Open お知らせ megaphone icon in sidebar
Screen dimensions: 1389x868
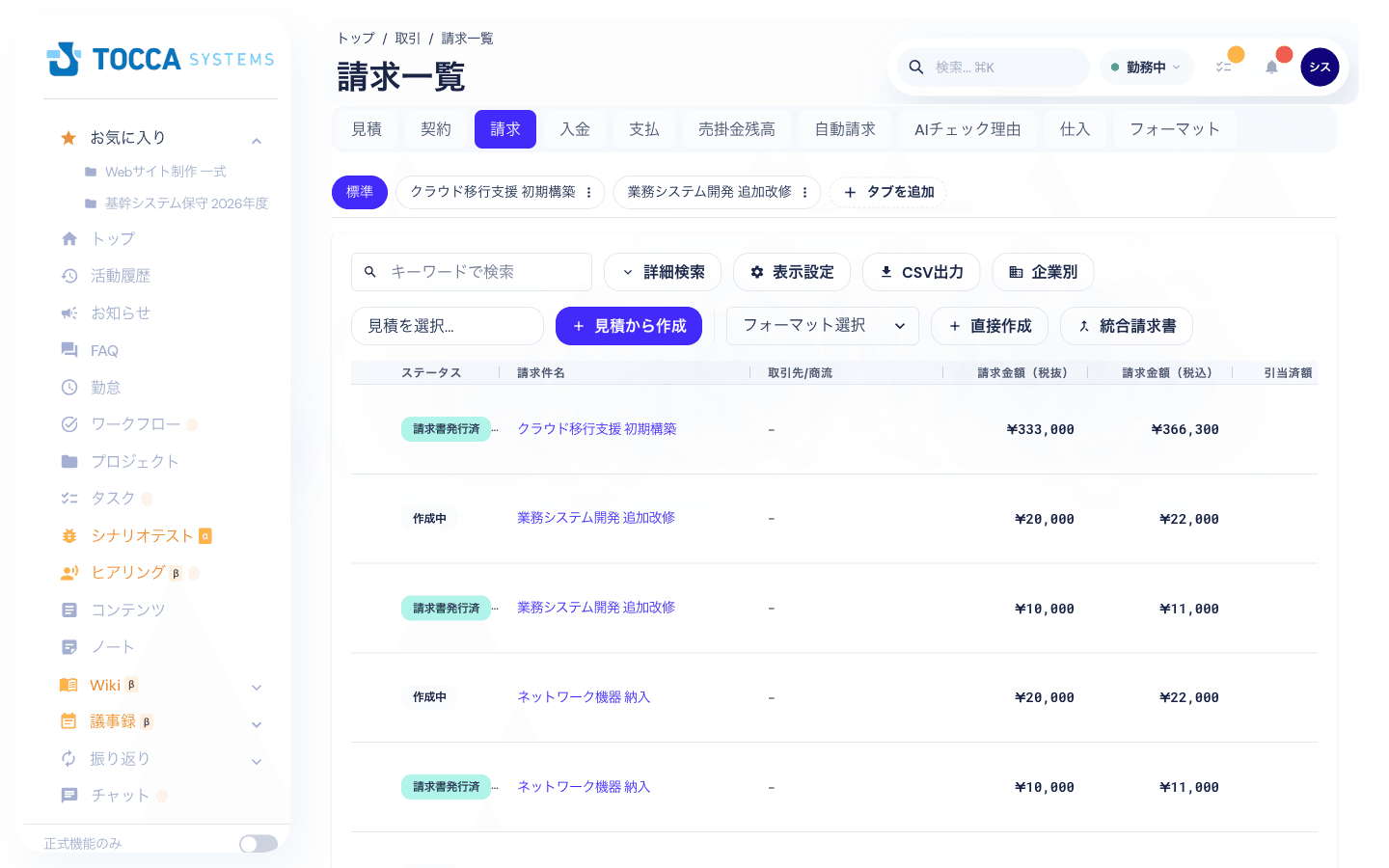point(69,313)
